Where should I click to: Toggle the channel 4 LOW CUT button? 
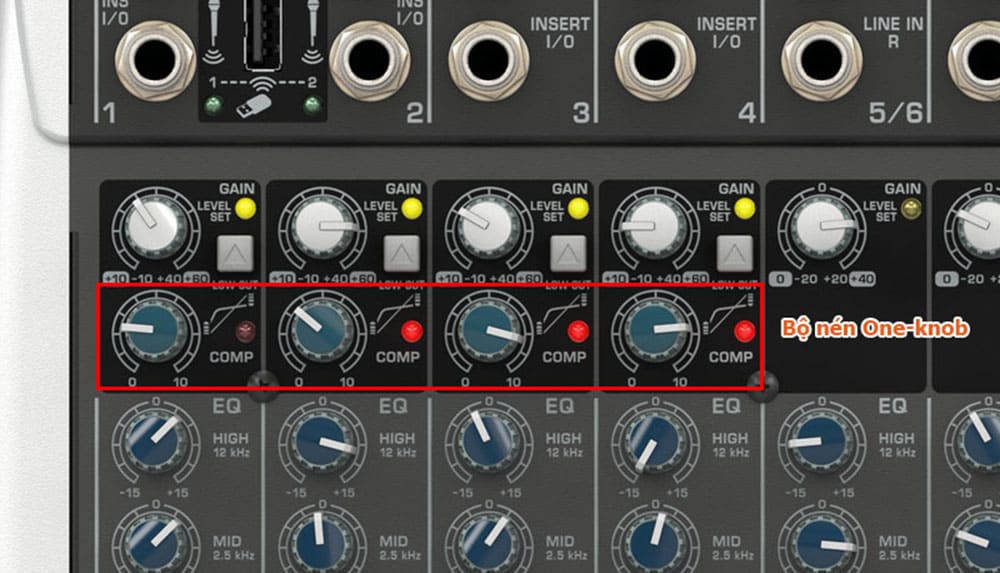(x=735, y=253)
